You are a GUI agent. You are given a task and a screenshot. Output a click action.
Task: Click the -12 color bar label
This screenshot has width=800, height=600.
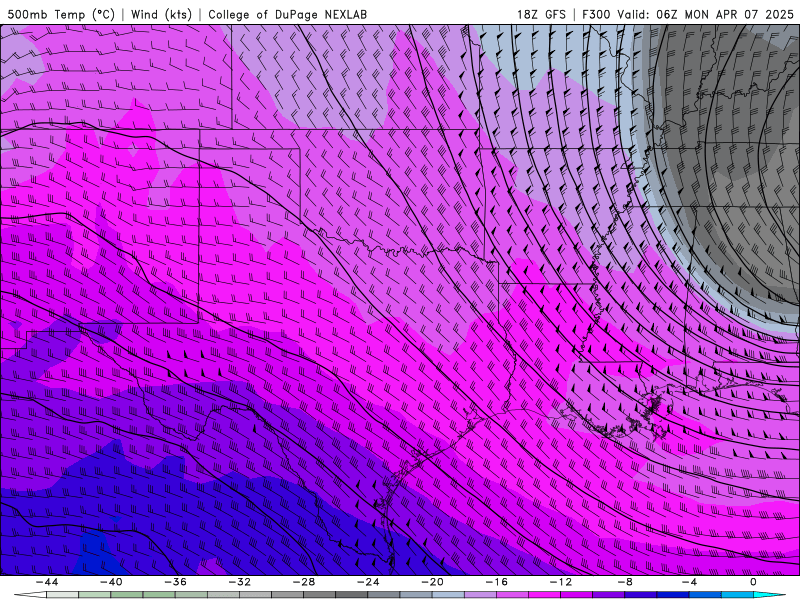point(561,582)
